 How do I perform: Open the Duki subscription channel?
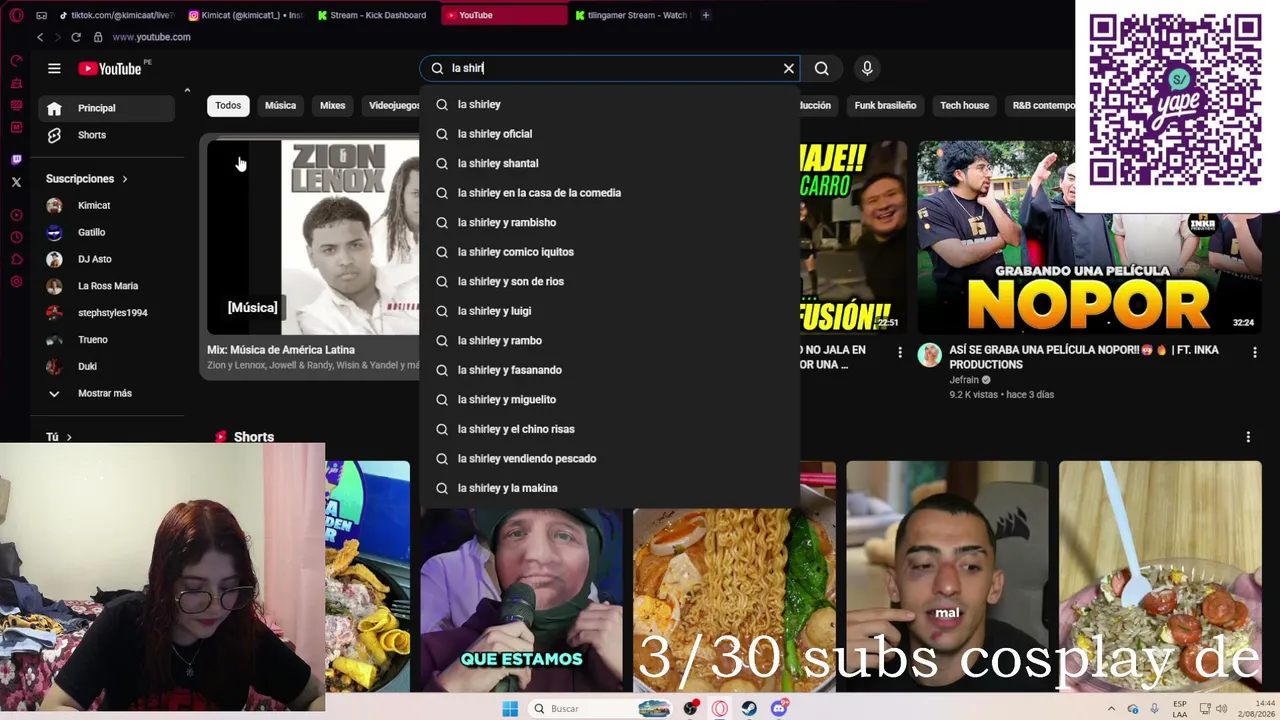tap(107, 366)
